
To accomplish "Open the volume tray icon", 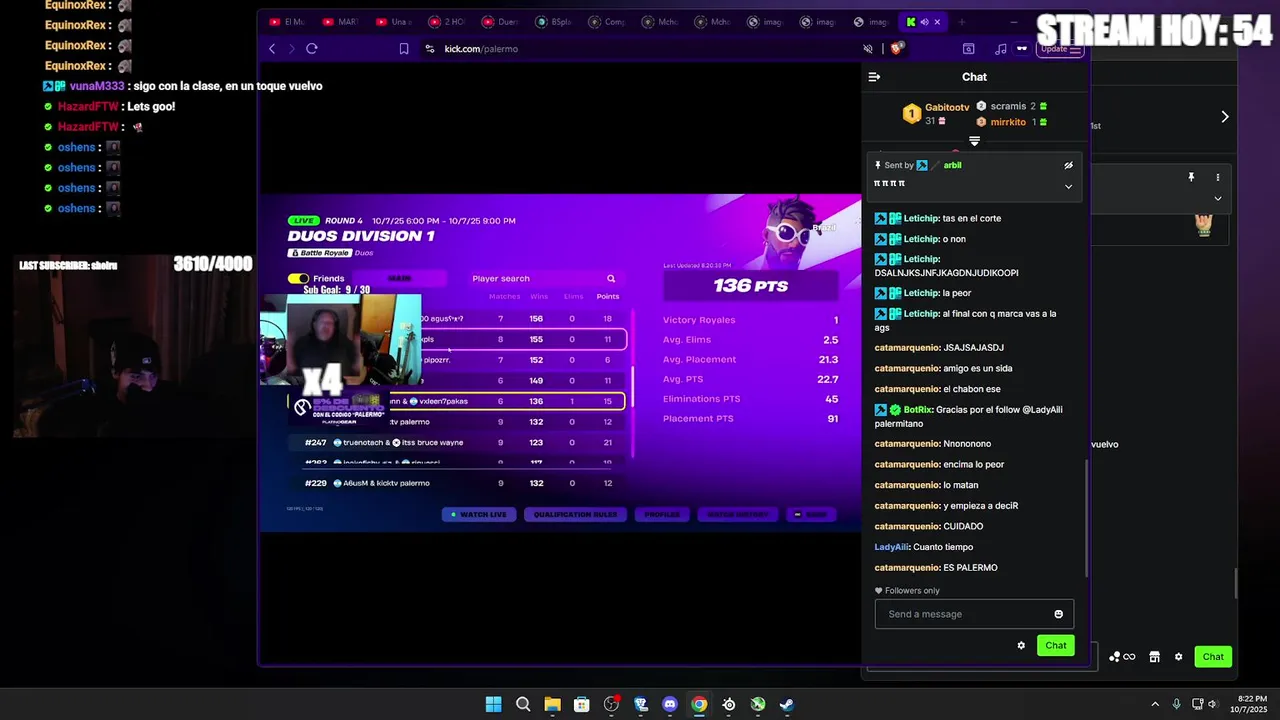I will point(1213,705).
